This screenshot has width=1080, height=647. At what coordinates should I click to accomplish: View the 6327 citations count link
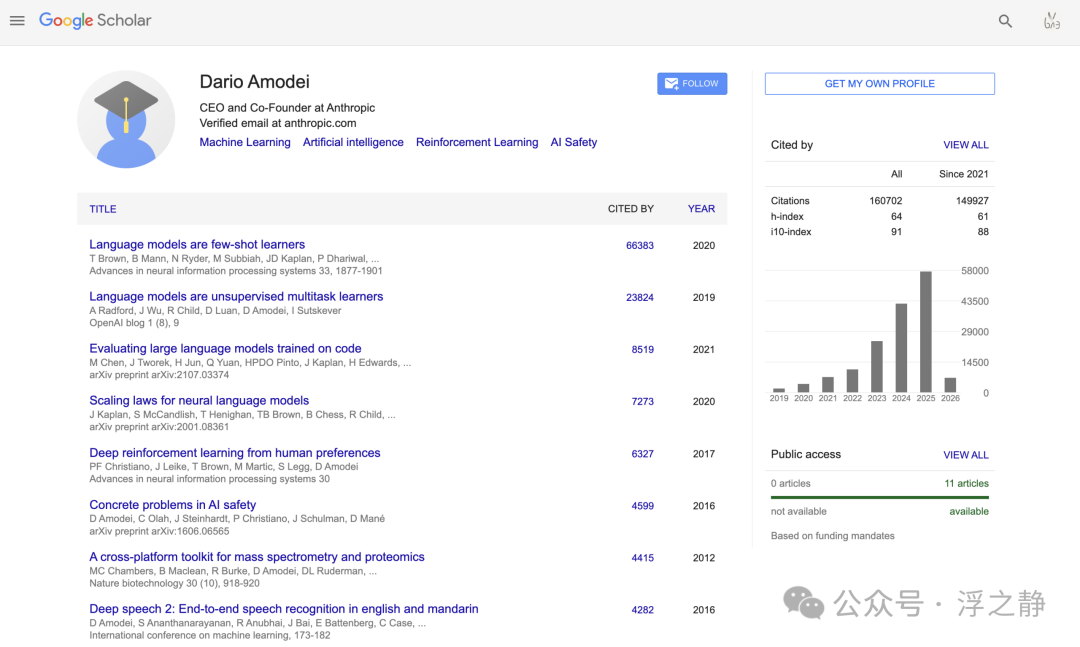(x=643, y=453)
